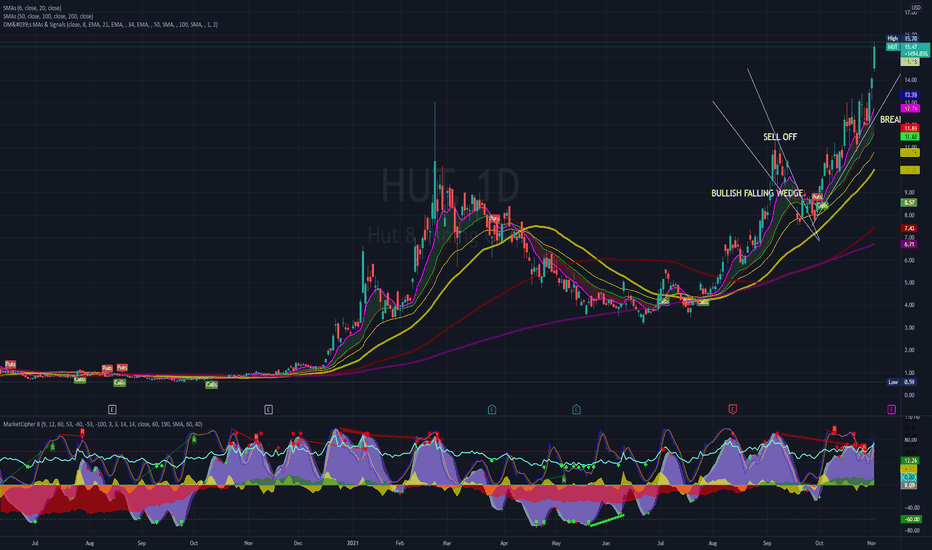Click the 6.71 purple price label
This screenshot has width=932, height=550.
[910, 244]
